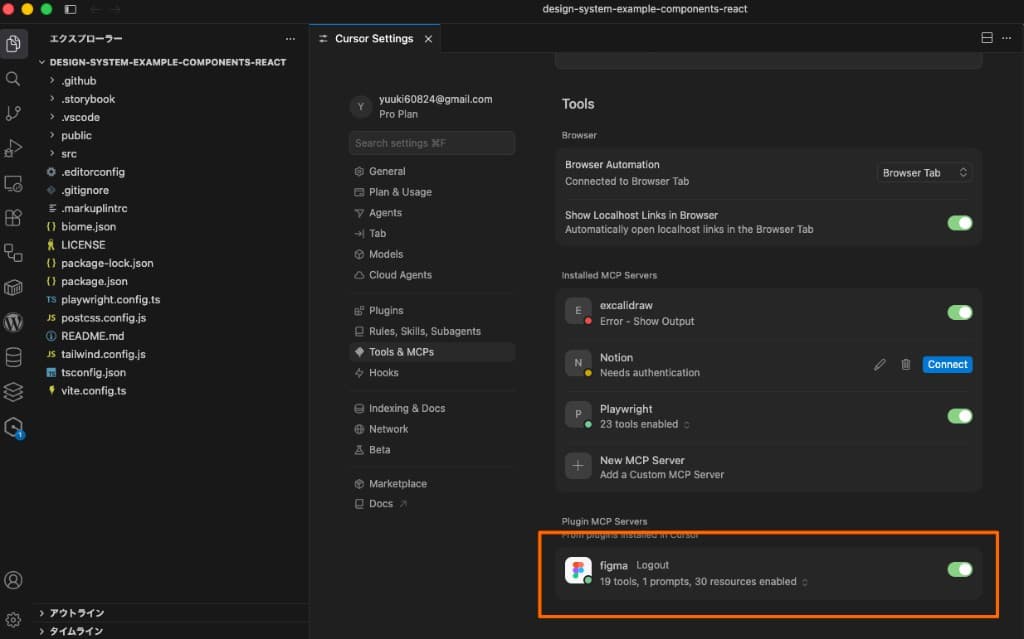Open Run and Debug icon

click(13, 148)
